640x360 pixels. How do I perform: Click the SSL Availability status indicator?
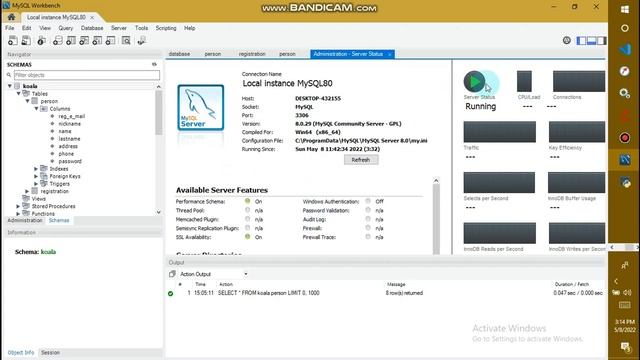coord(247,237)
